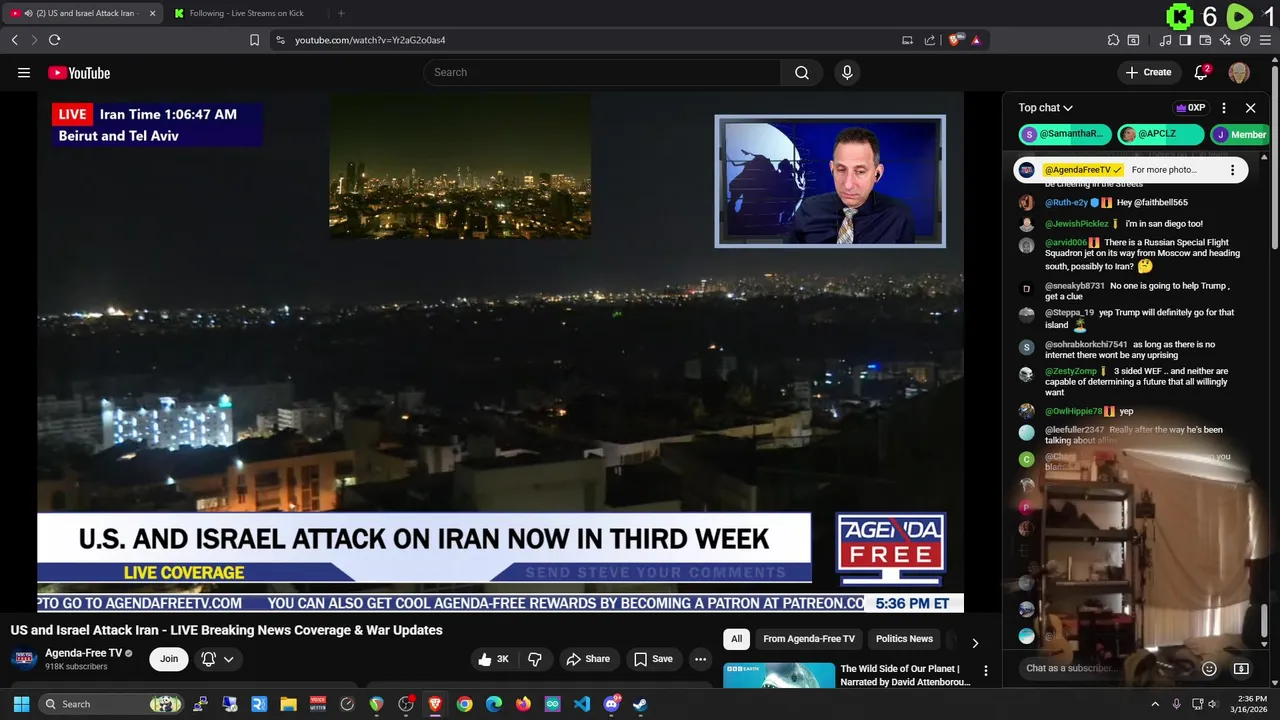
Task: Close the live chat panel
Action: (x=1250, y=108)
